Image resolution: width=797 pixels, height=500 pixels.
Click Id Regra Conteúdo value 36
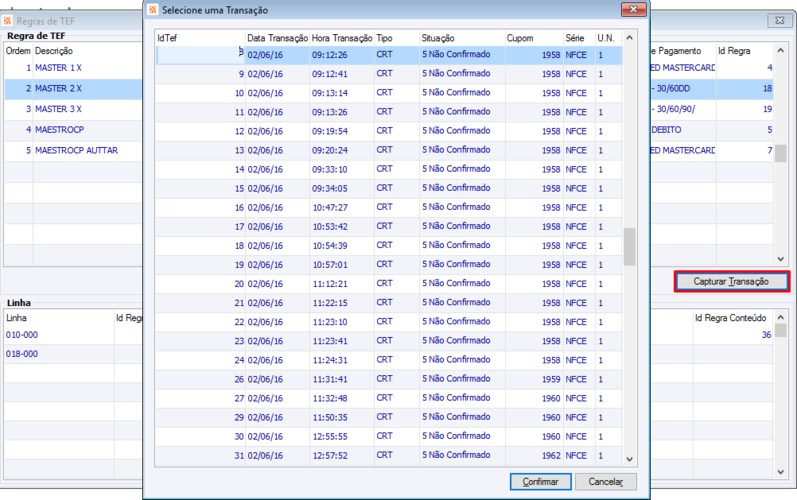point(733,335)
